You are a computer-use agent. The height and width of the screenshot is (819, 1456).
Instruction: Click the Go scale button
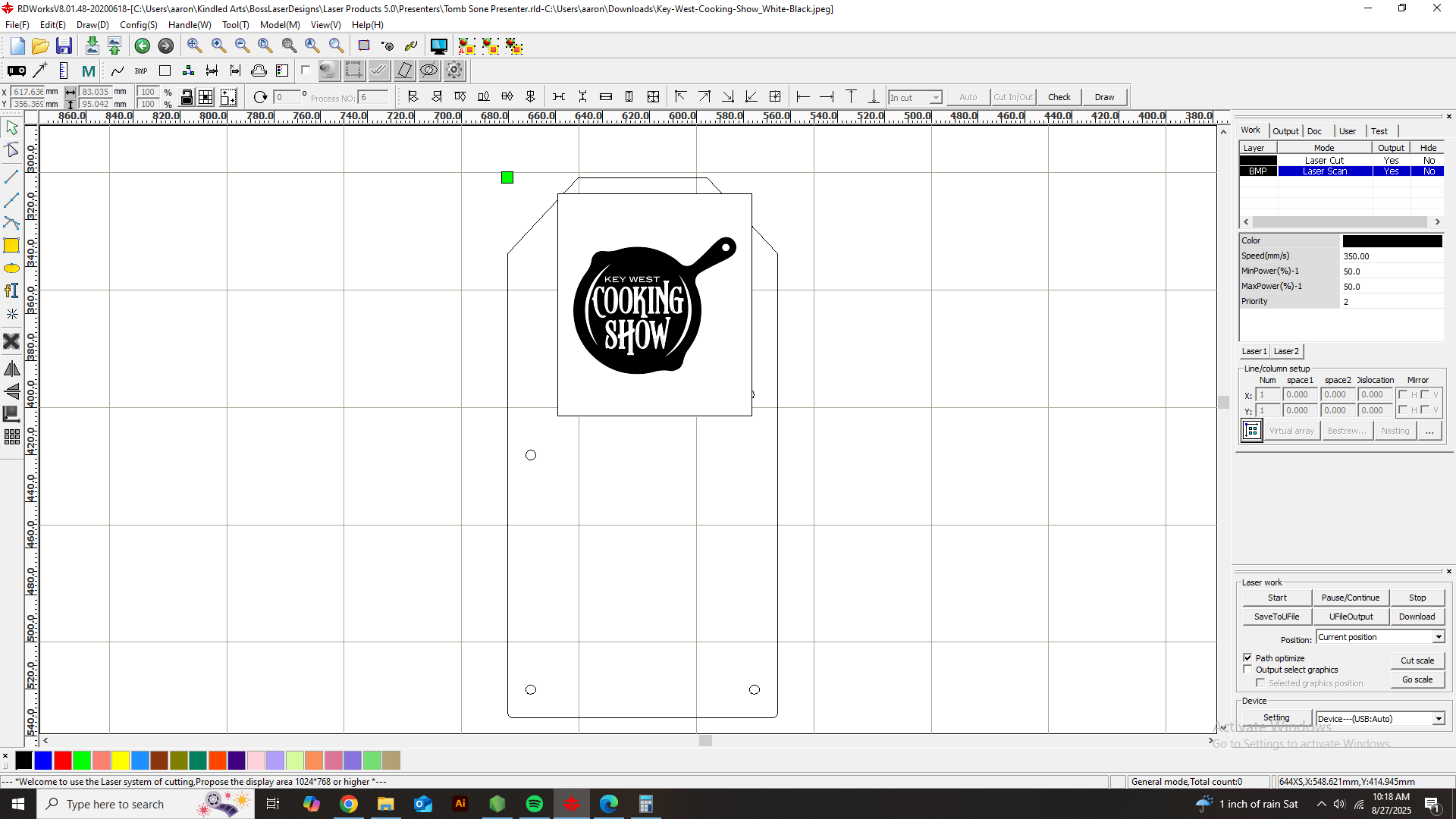point(1417,679)
